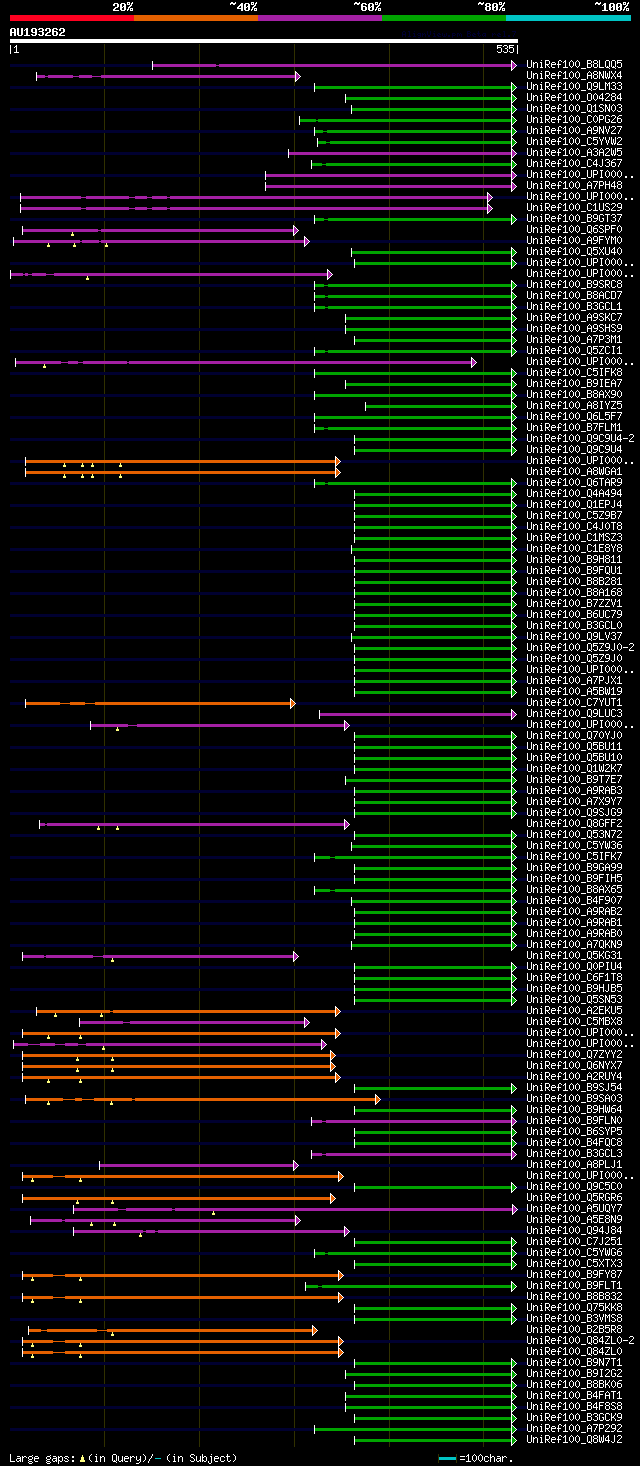Viewport: 640px width, 1466px height.
Task: Click the label UniRef100_A7P3M1
Action: [574, 340]
